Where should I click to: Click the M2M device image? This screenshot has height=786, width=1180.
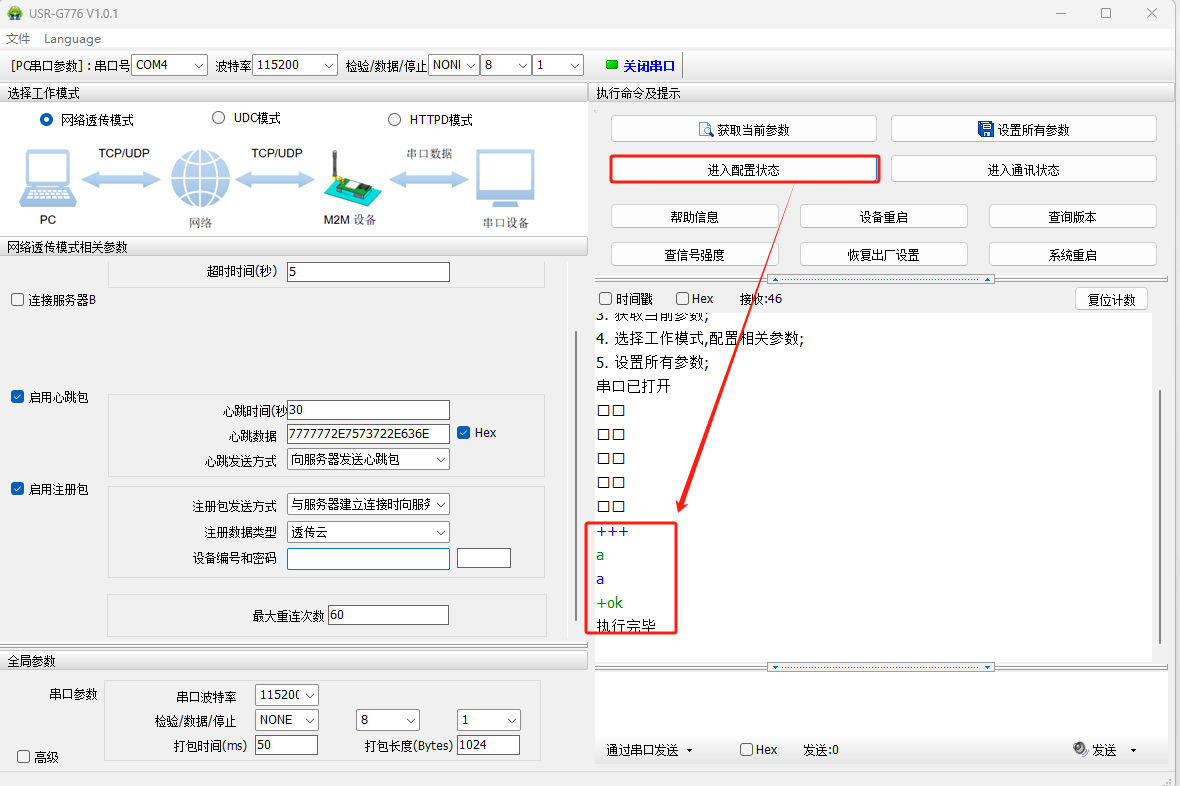[x=349, y=179]
